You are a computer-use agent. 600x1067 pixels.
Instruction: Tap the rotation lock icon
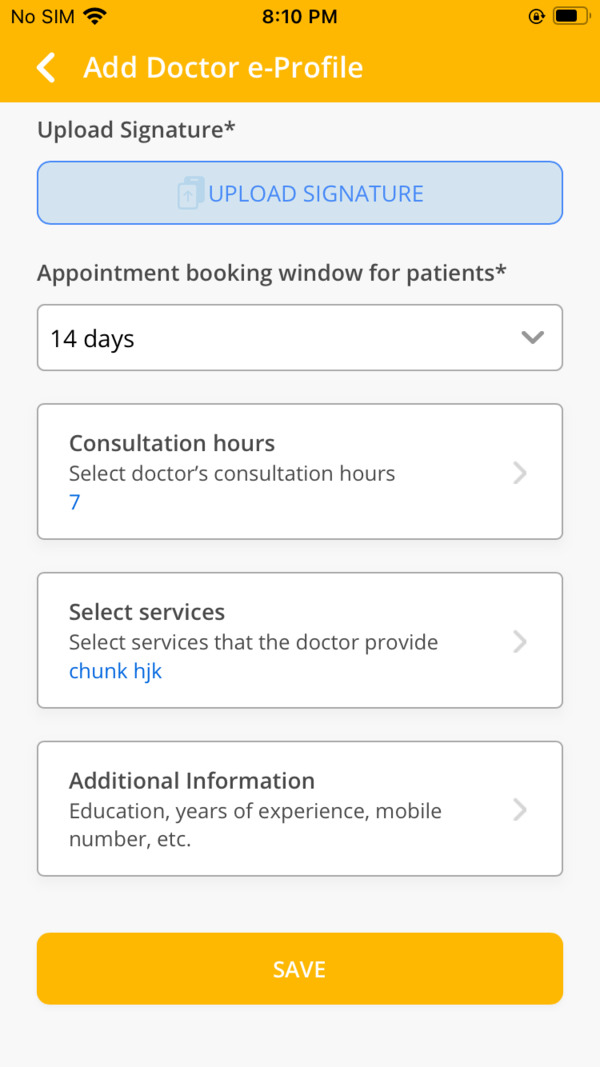coord(536,16)
